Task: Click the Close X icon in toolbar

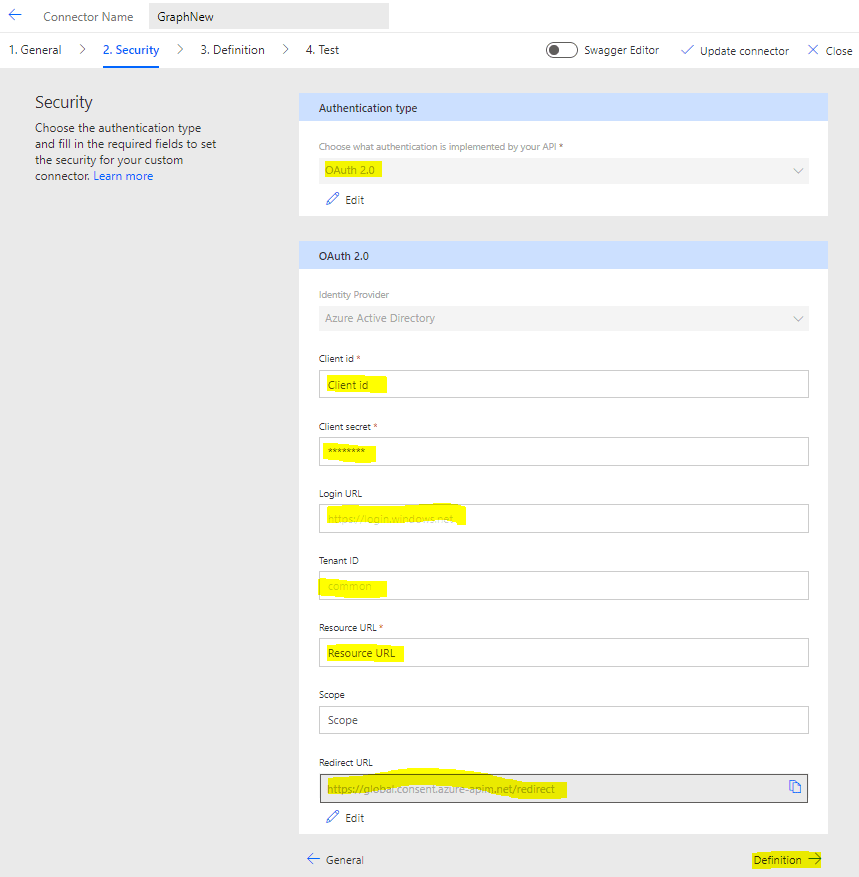Action: tap(813, 50)
